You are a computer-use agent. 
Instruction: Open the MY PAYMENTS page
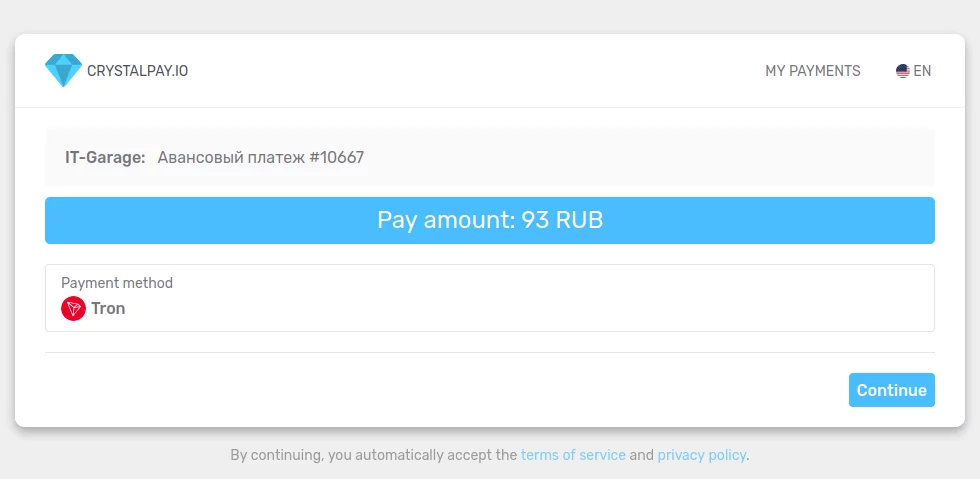pos(812,71)
